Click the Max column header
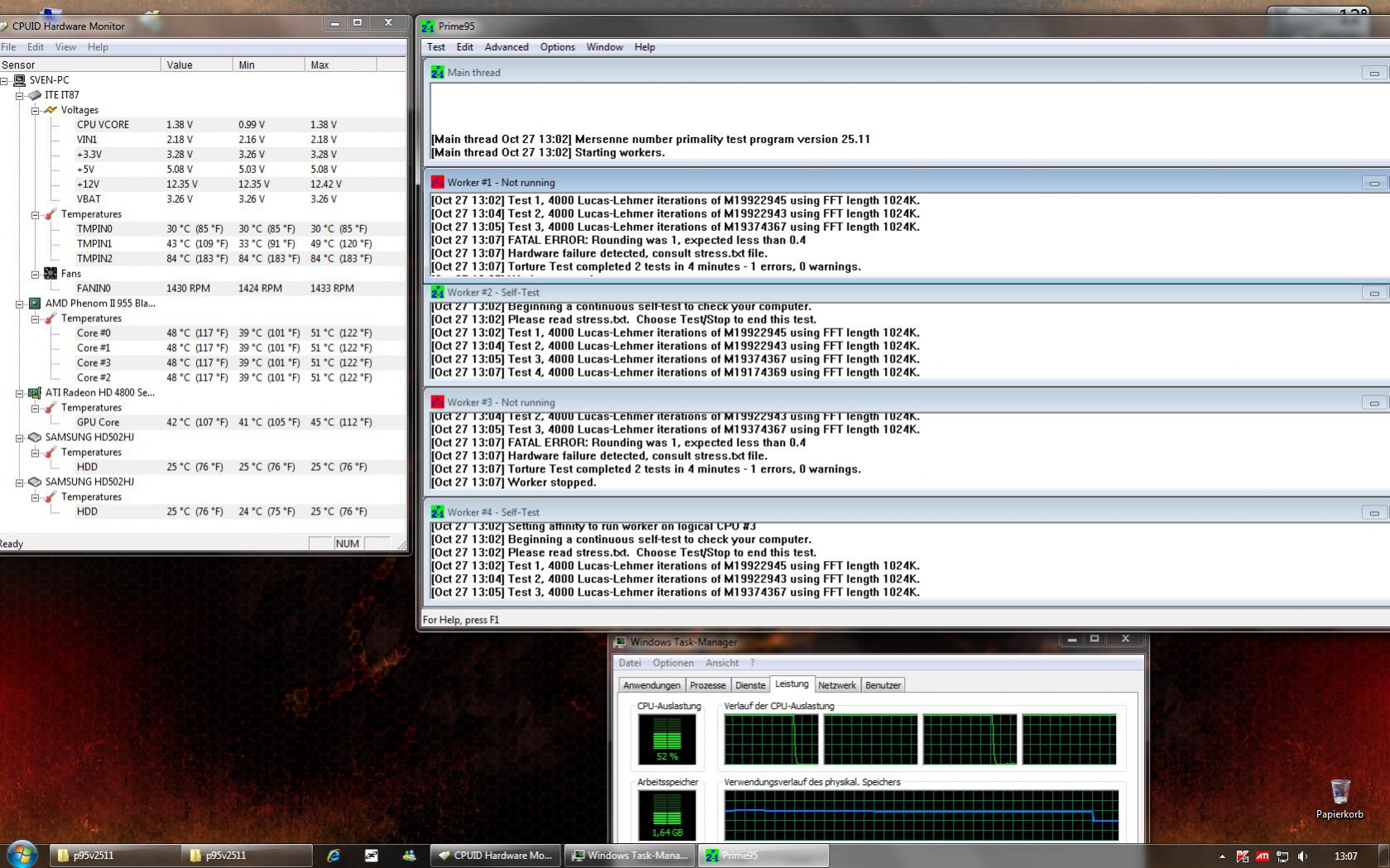Viewport: 1390px width, 868px height. click(x=341, y=65)
